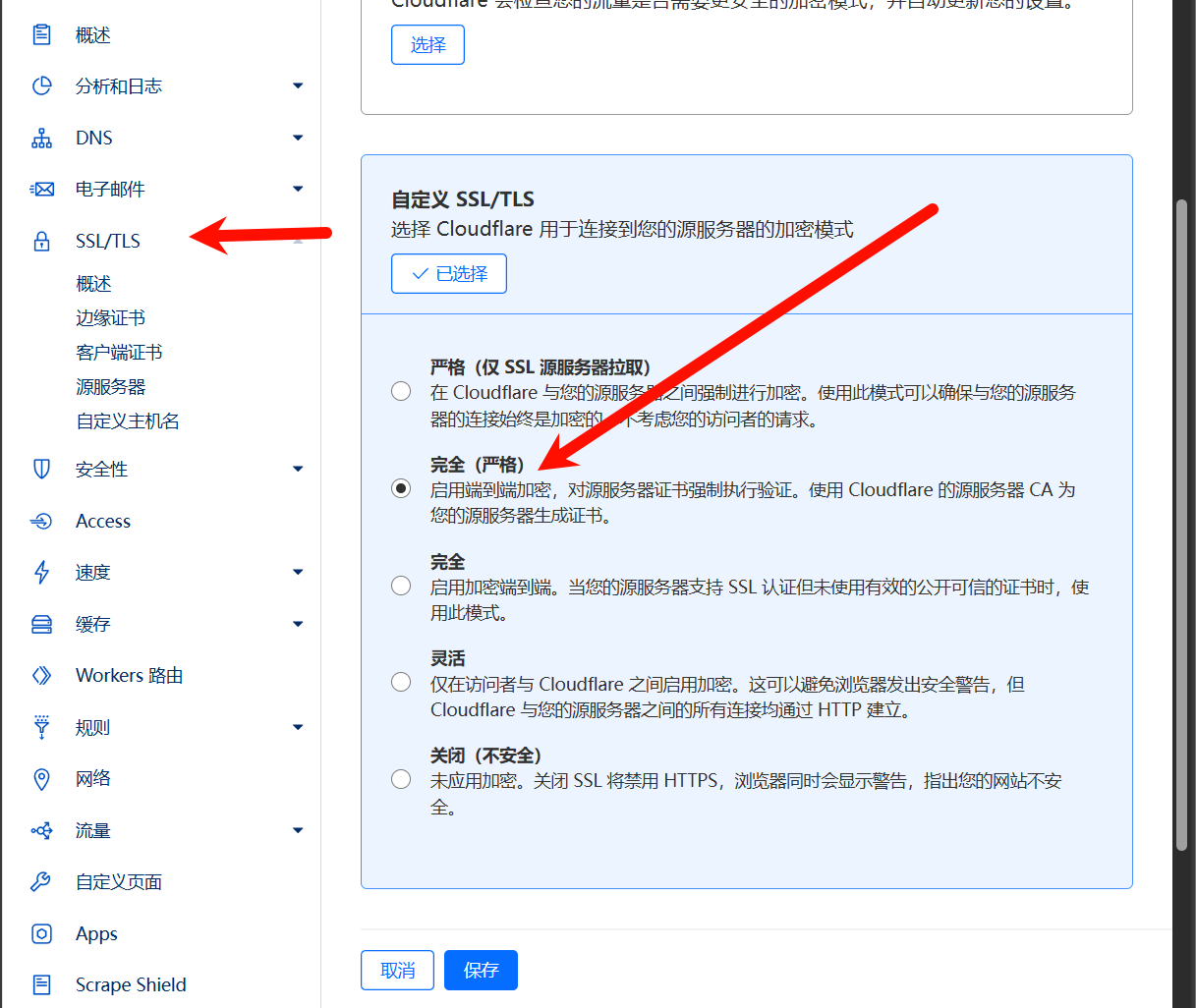The height and width of the screenshot is (1008, 1196).
Task: Click the 选择 button in top card
Action: (427, 45)
